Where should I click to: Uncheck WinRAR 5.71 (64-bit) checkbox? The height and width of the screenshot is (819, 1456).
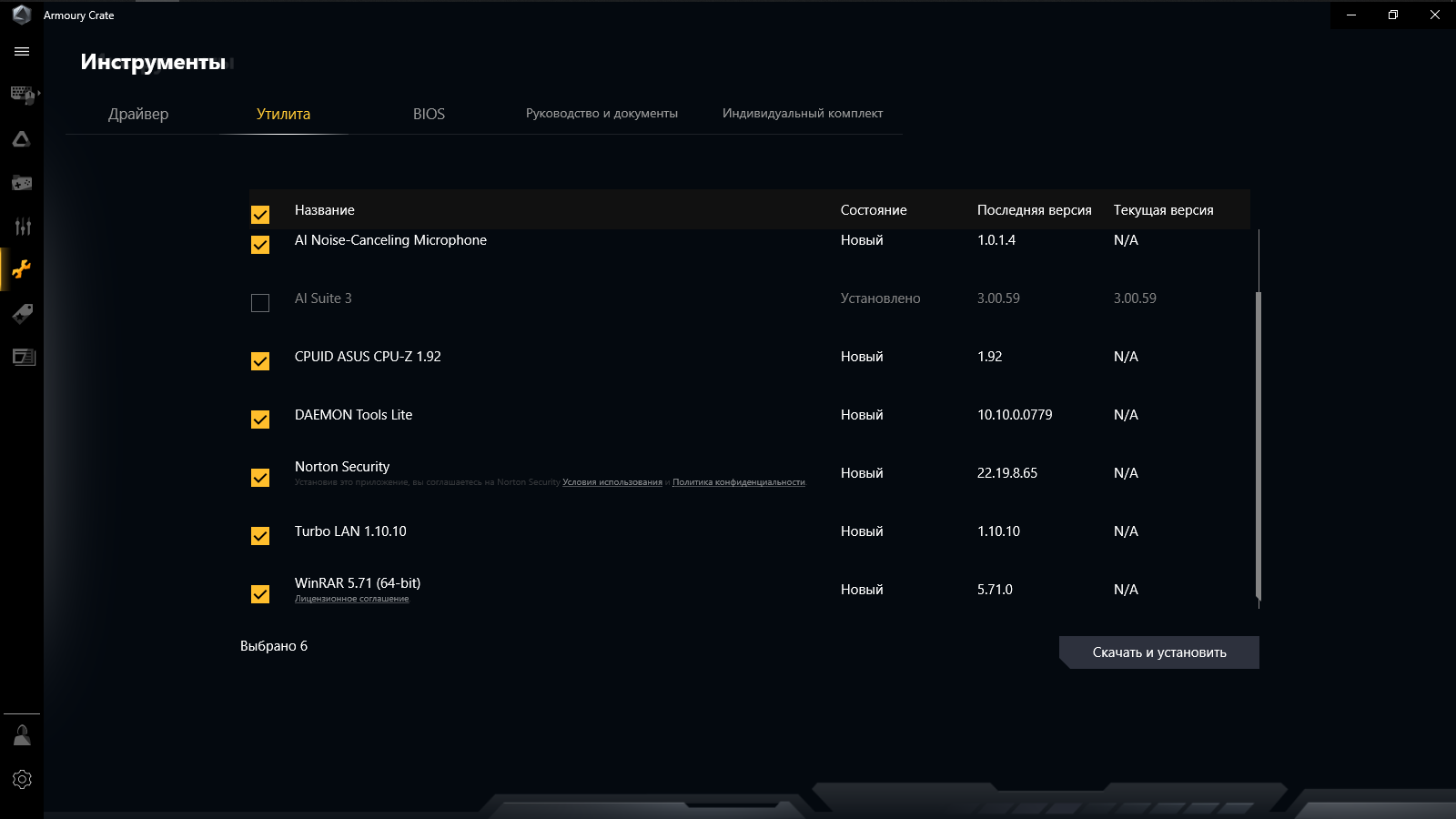pos(260,594)
